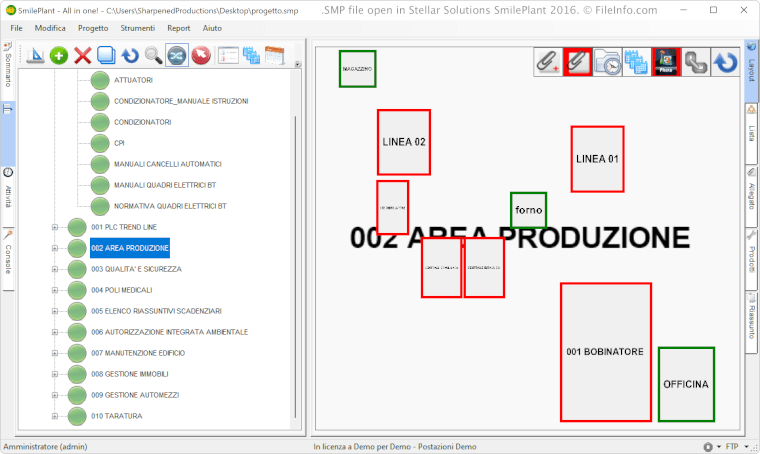Expand the 010 TARATURA tree node
Image resolution: width=760 pixels, height=454 pixels.
(x=55, y=416)
